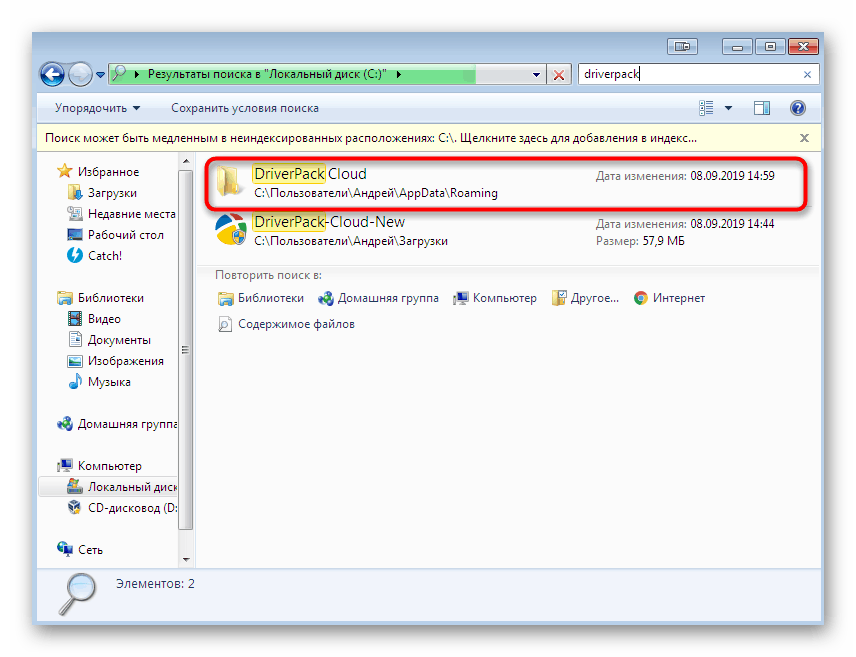Screen dimensions: 856x657
Task: Toggle the preview pane icon
Action: [x=762, y=108]
